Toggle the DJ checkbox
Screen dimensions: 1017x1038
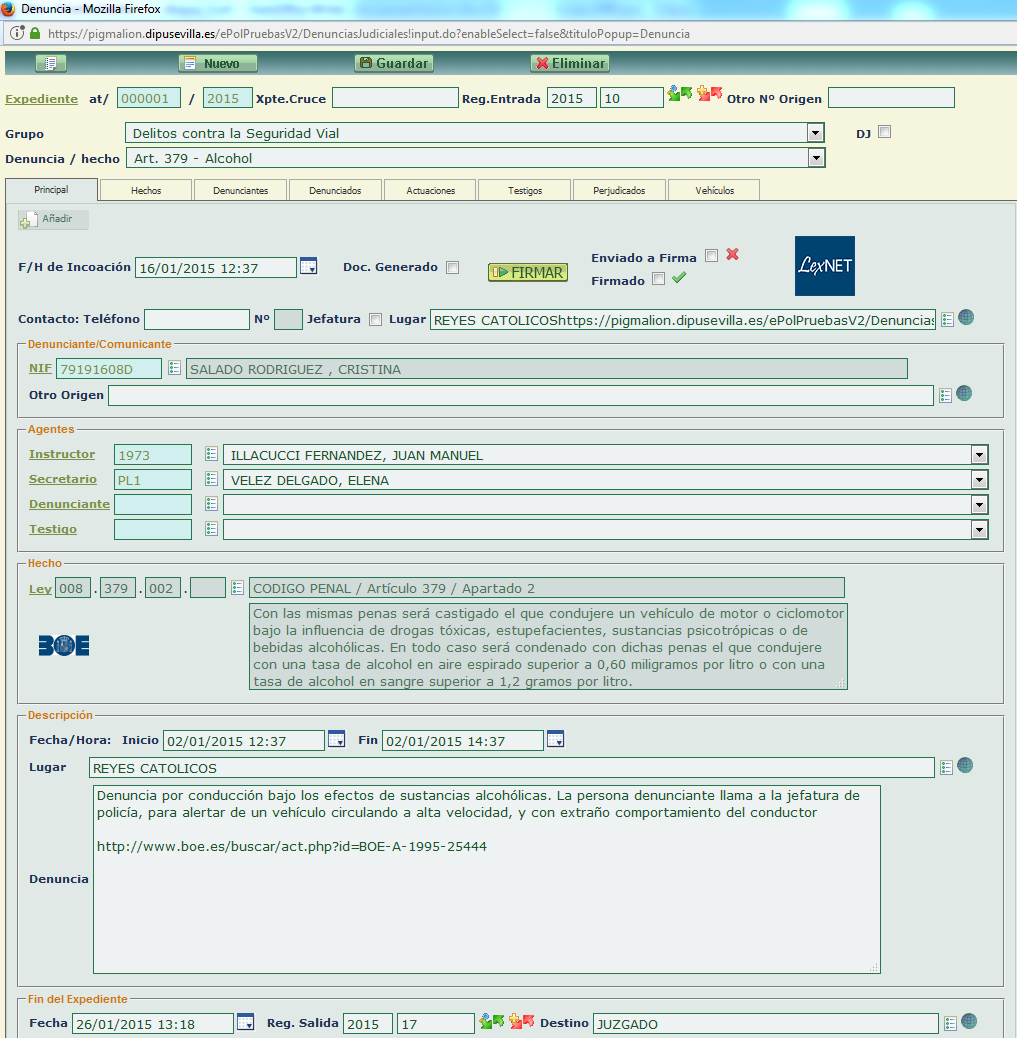(884, 132)
